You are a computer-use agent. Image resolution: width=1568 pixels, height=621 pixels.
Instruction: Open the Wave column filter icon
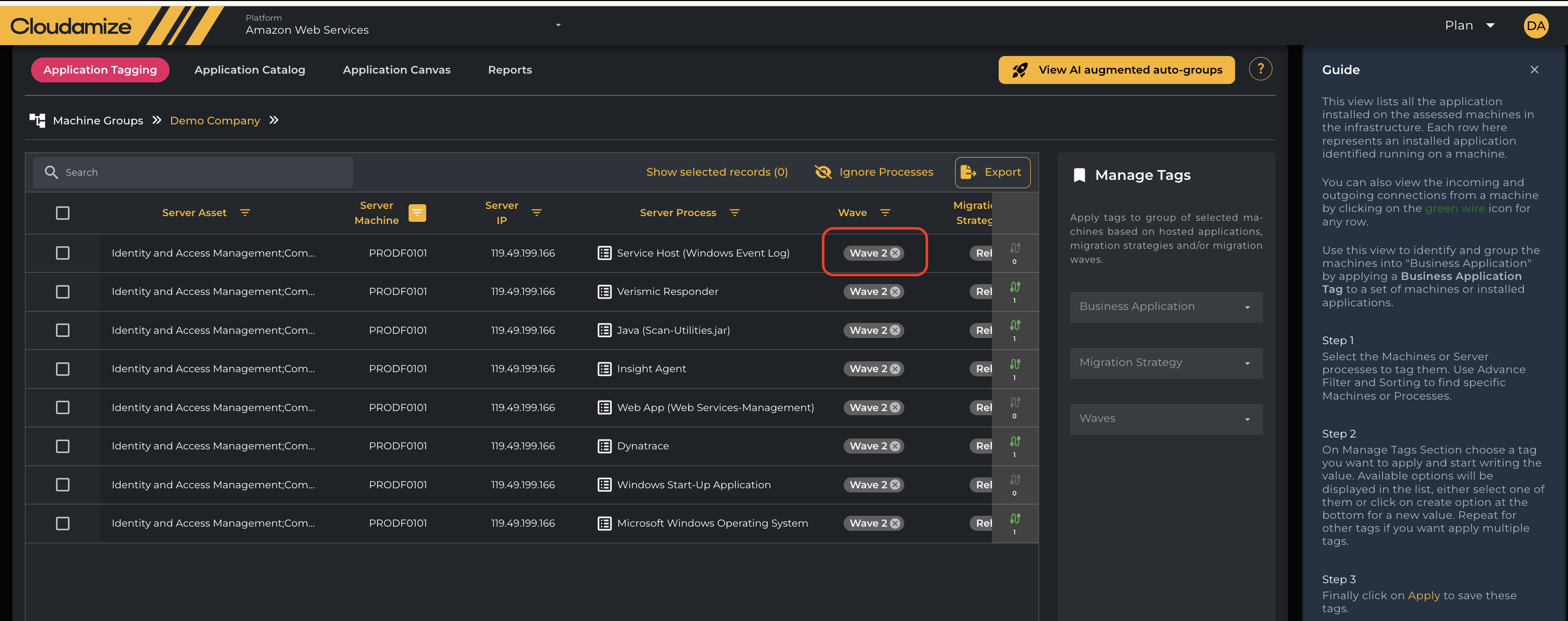point(885,213)
